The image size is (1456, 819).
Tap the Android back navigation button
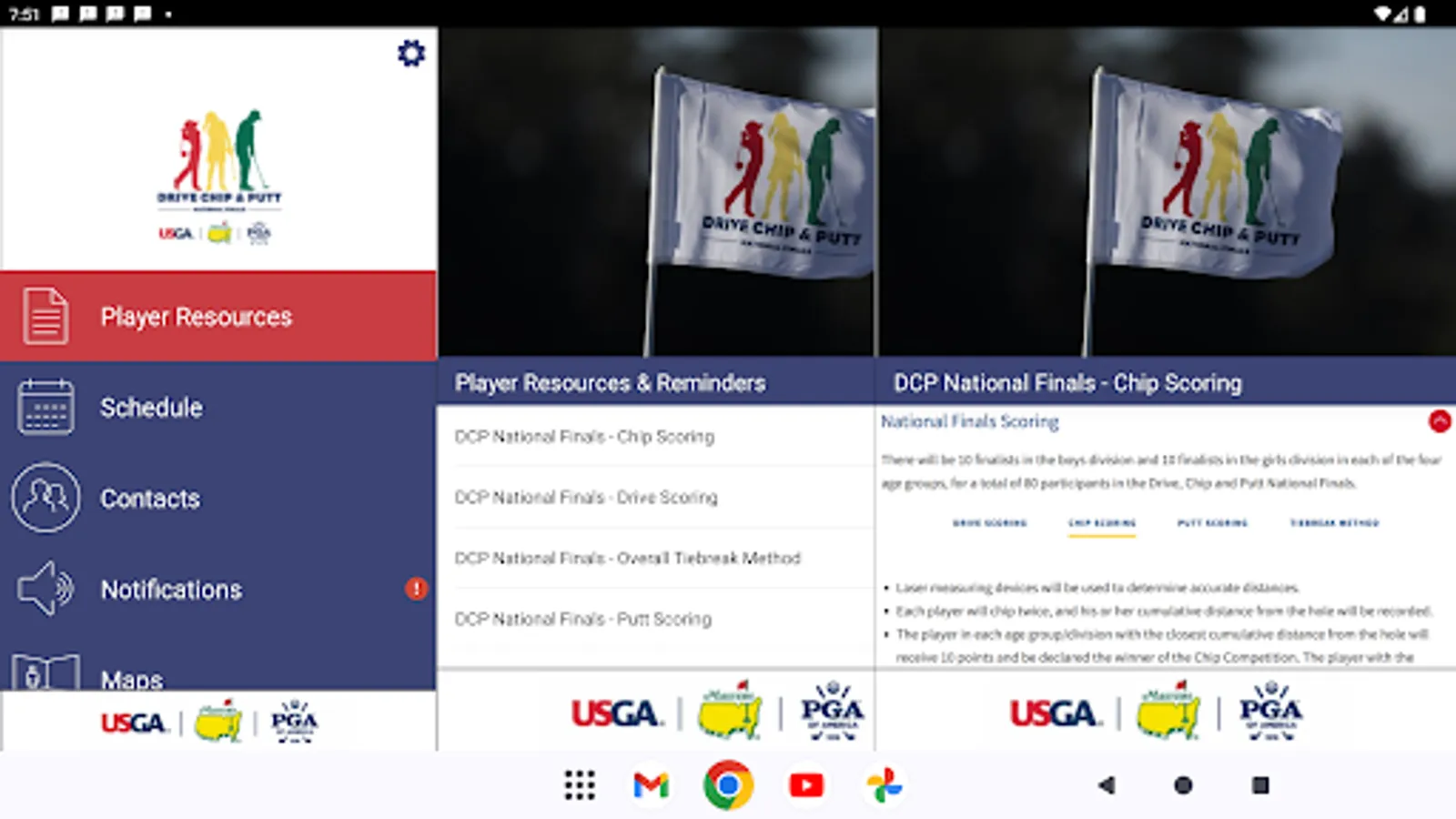(1106, 784)
